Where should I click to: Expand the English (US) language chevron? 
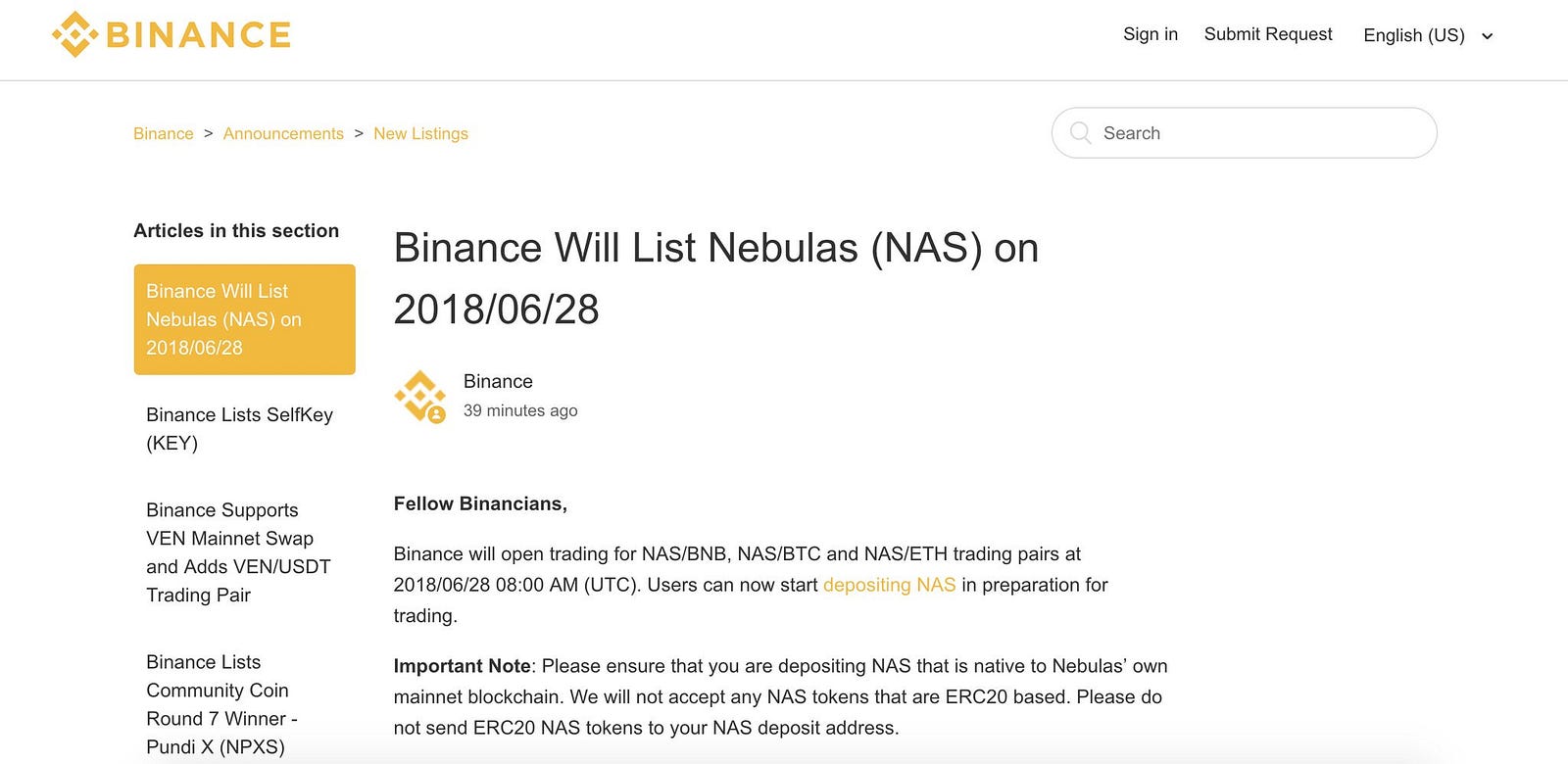click(x=1487, y=36)
